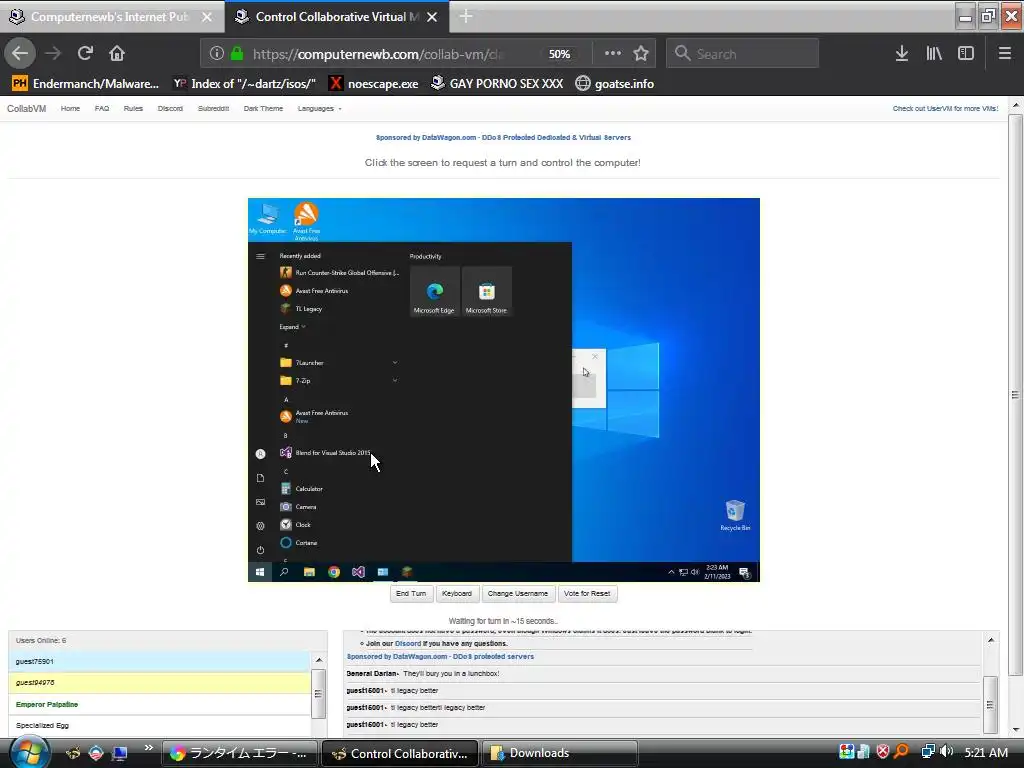1024x768 pixels.
Task: Open the Languages dropdown in the CollabVM navbar
Action: tap(319, 108)
